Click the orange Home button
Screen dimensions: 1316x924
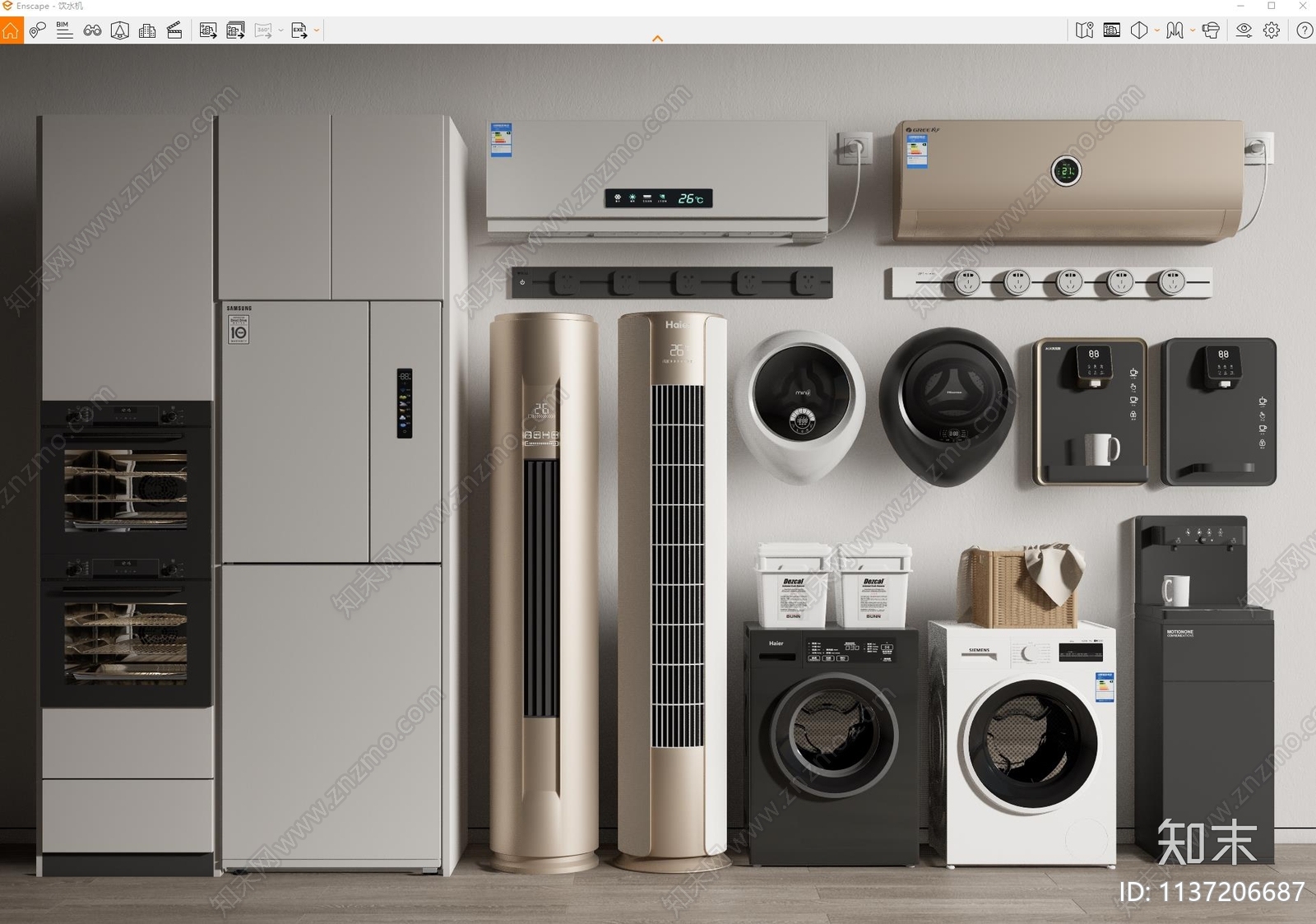pyautogui.click(x=12, y=31)
